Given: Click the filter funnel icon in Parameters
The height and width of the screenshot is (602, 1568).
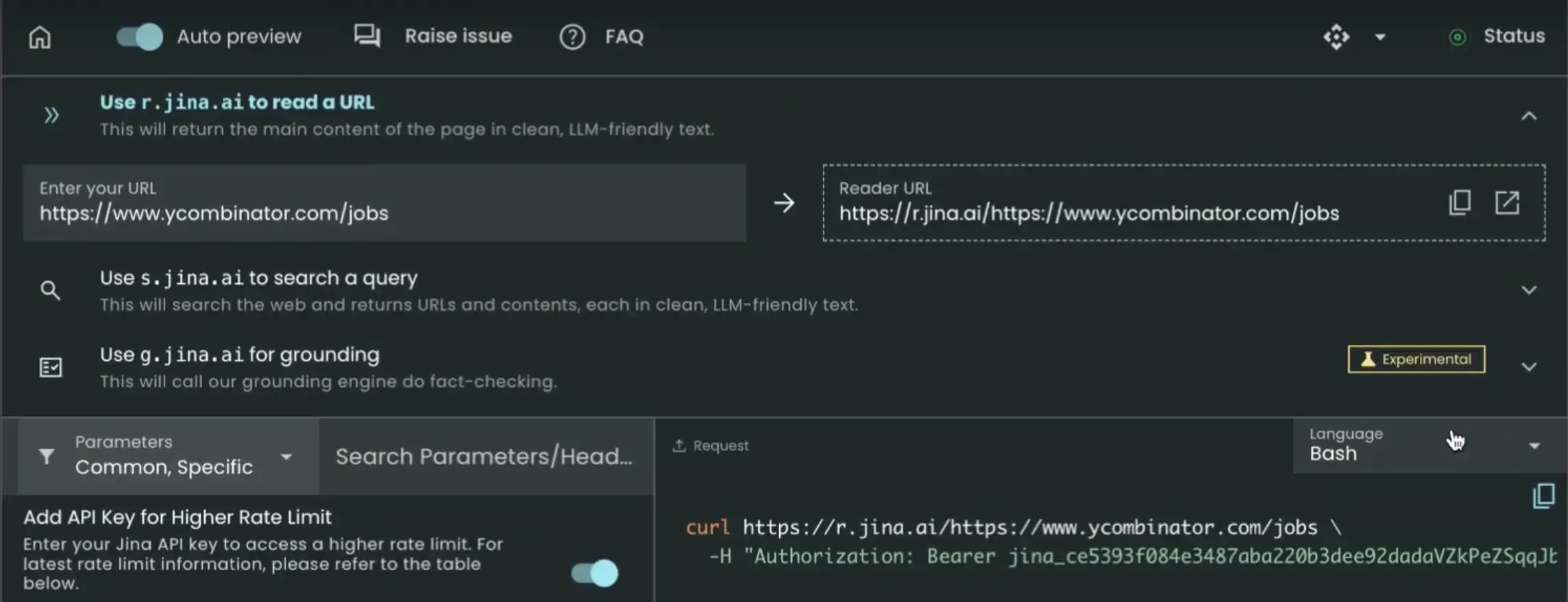Looking at the screenshot, I should [x=47, y=456].
